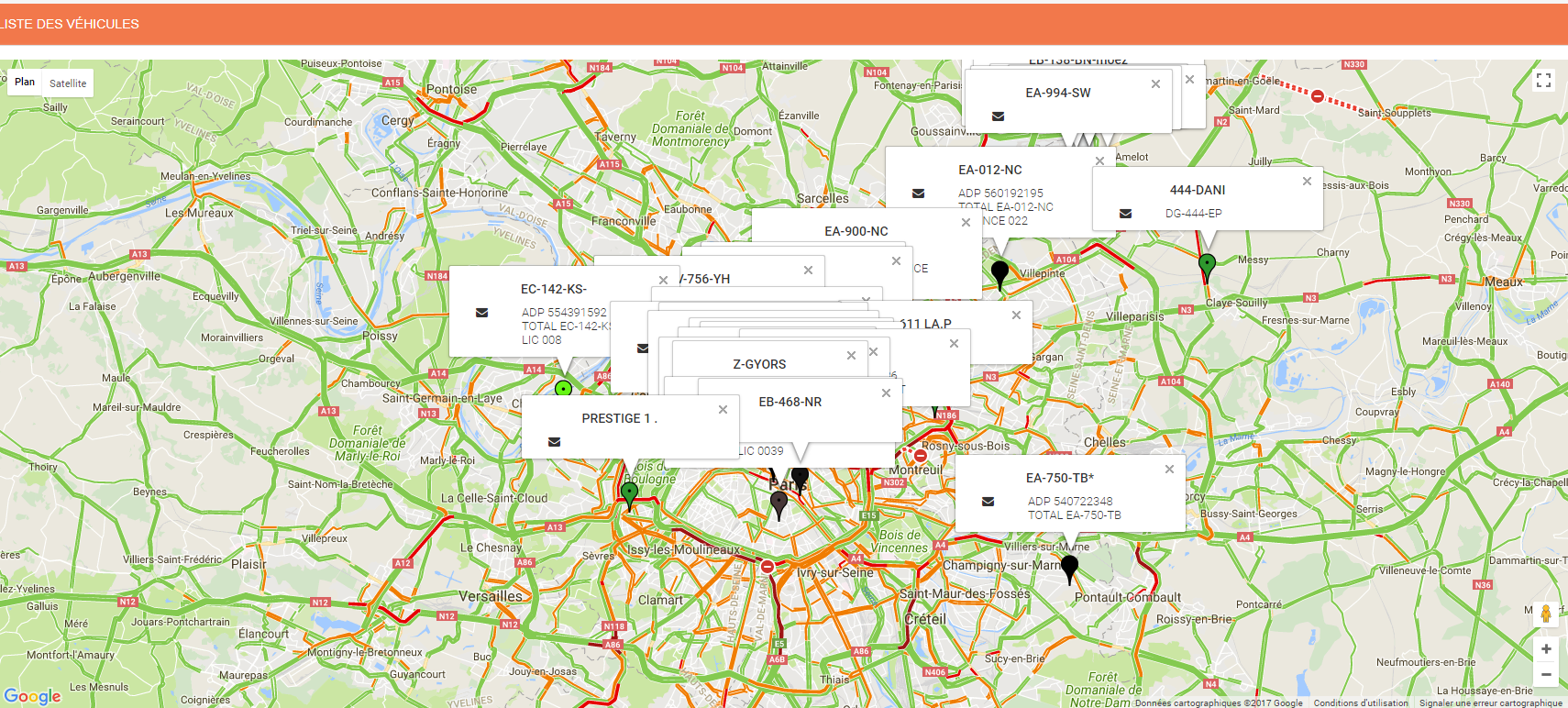Viewport: 1568px width, 708px height.
Task: Click road closure icon near Ivry-sur-Seine
Action: tap(767, 567)
